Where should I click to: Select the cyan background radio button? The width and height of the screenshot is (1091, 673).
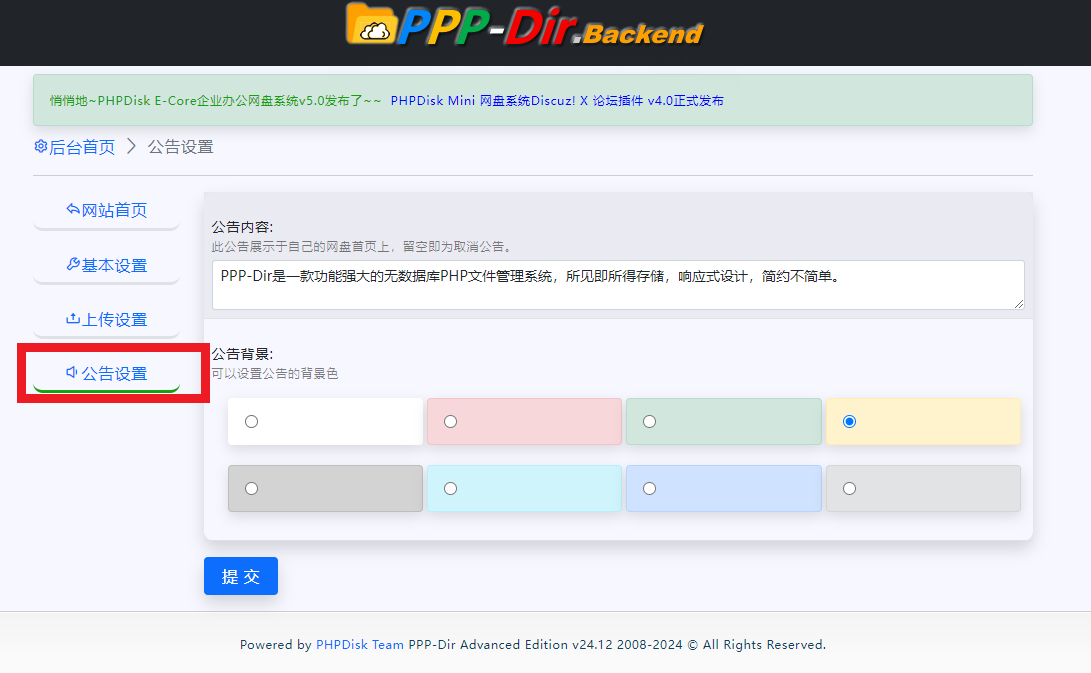click(x=451, y=489)
